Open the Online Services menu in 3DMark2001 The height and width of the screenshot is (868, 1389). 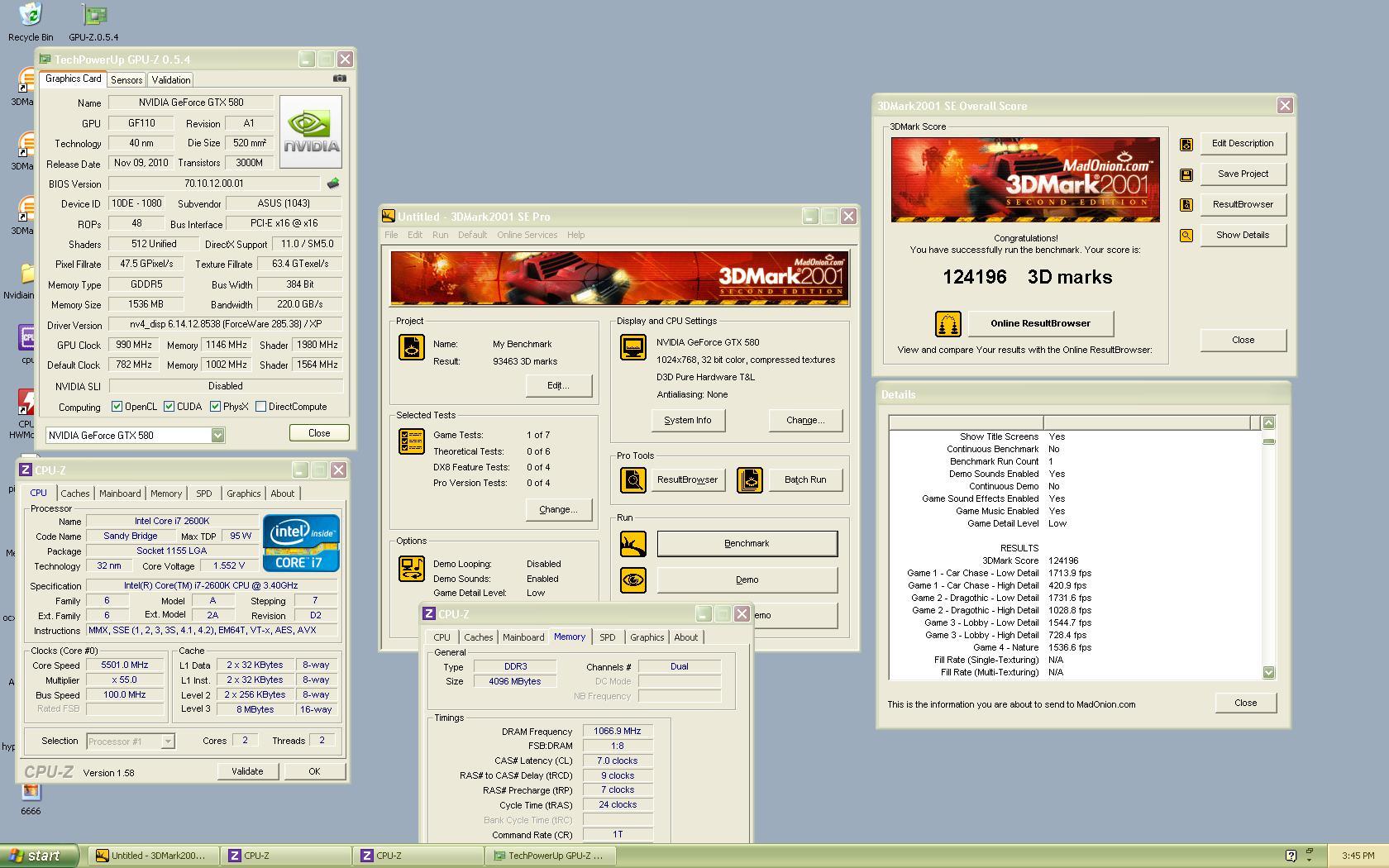click(527, 235)
